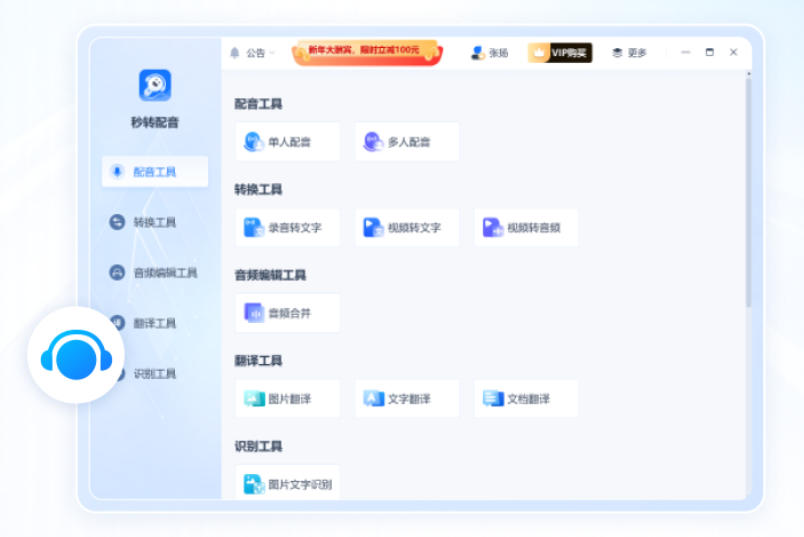Click the 新年大酬宾 promotion banner
The height and width of the screenshot is (537, 804).
tap(366, 51)
